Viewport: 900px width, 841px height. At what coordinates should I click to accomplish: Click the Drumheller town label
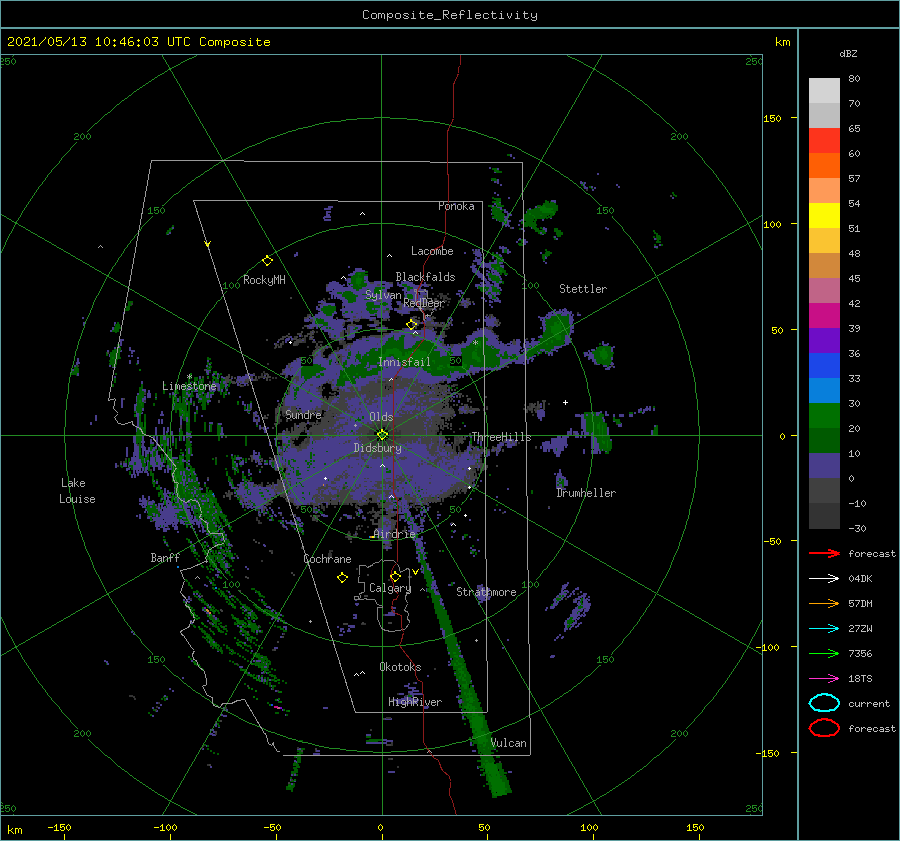pos(586,493)
